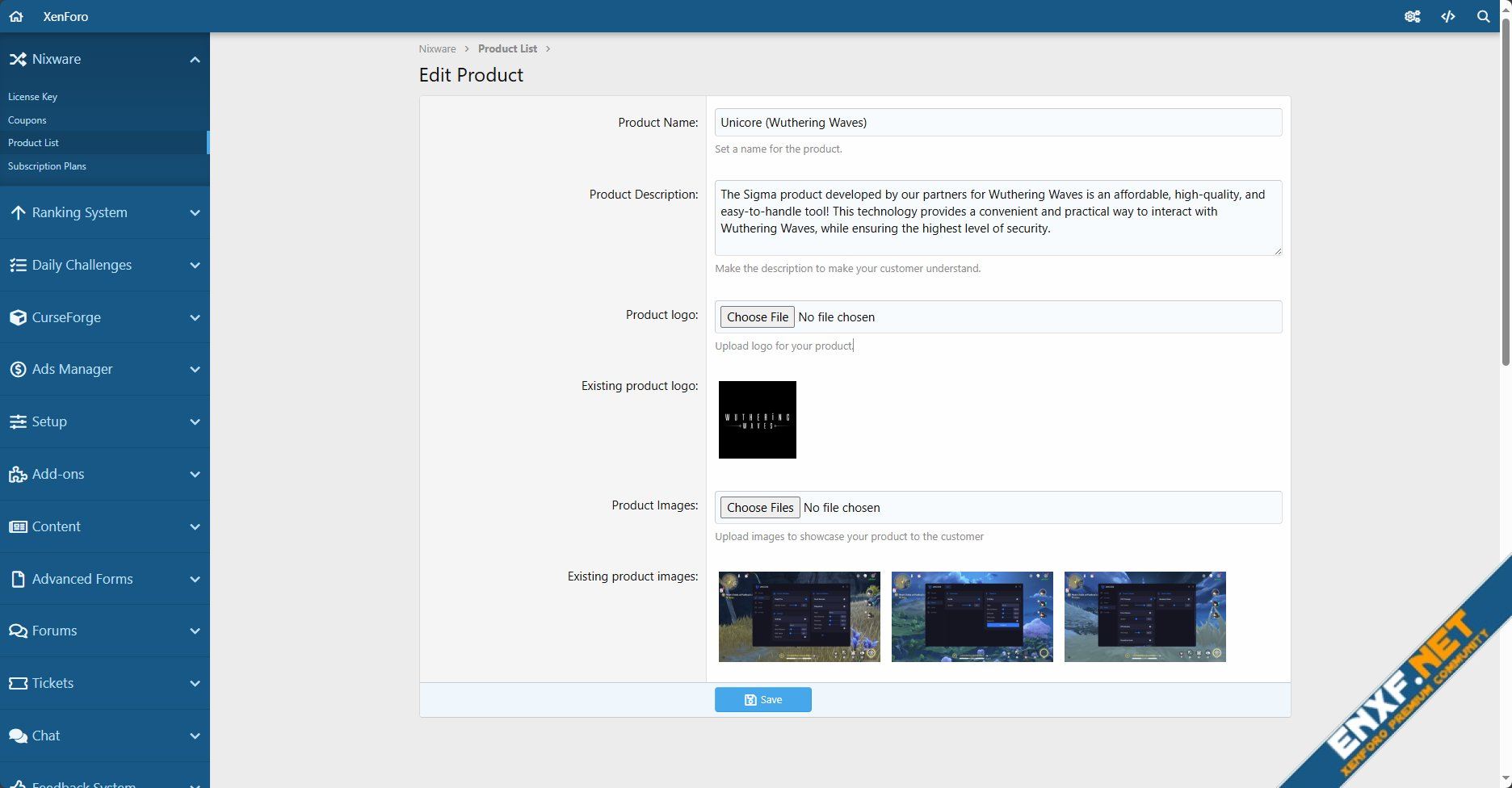Click the Add-ons puzzle icon
This screenshot has height=788, width=1512.
click(18, 474)
